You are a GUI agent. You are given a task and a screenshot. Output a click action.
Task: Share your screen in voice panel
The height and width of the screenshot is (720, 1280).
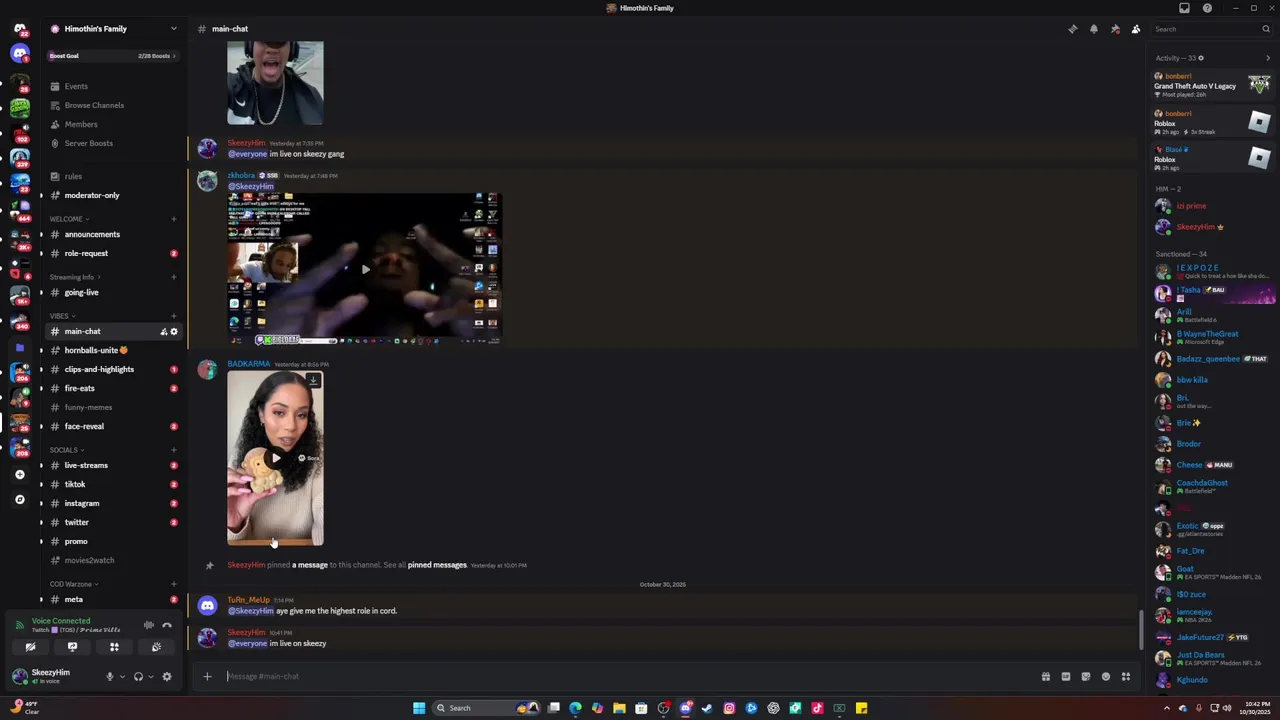(72, 647)
